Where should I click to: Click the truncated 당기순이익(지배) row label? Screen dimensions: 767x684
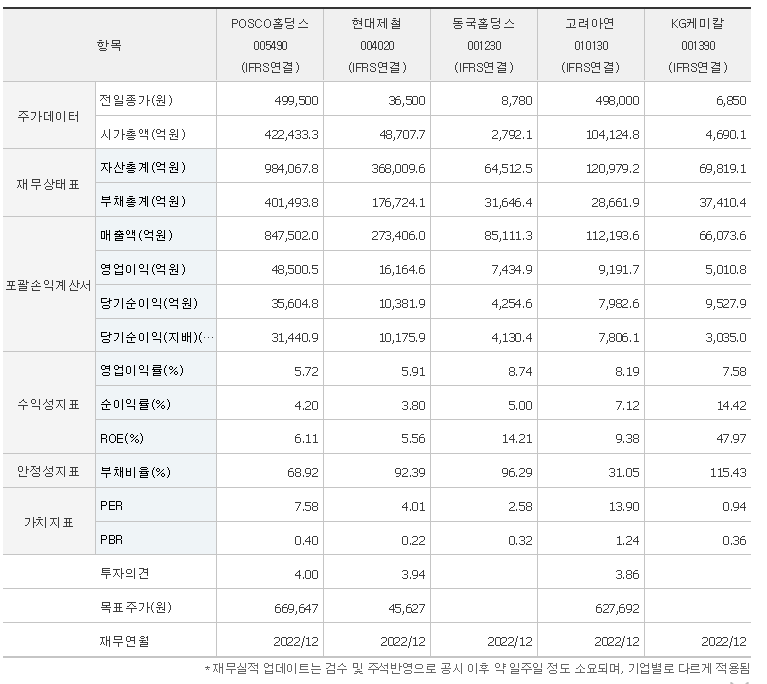pyautogui.click(x=157, y=337)
